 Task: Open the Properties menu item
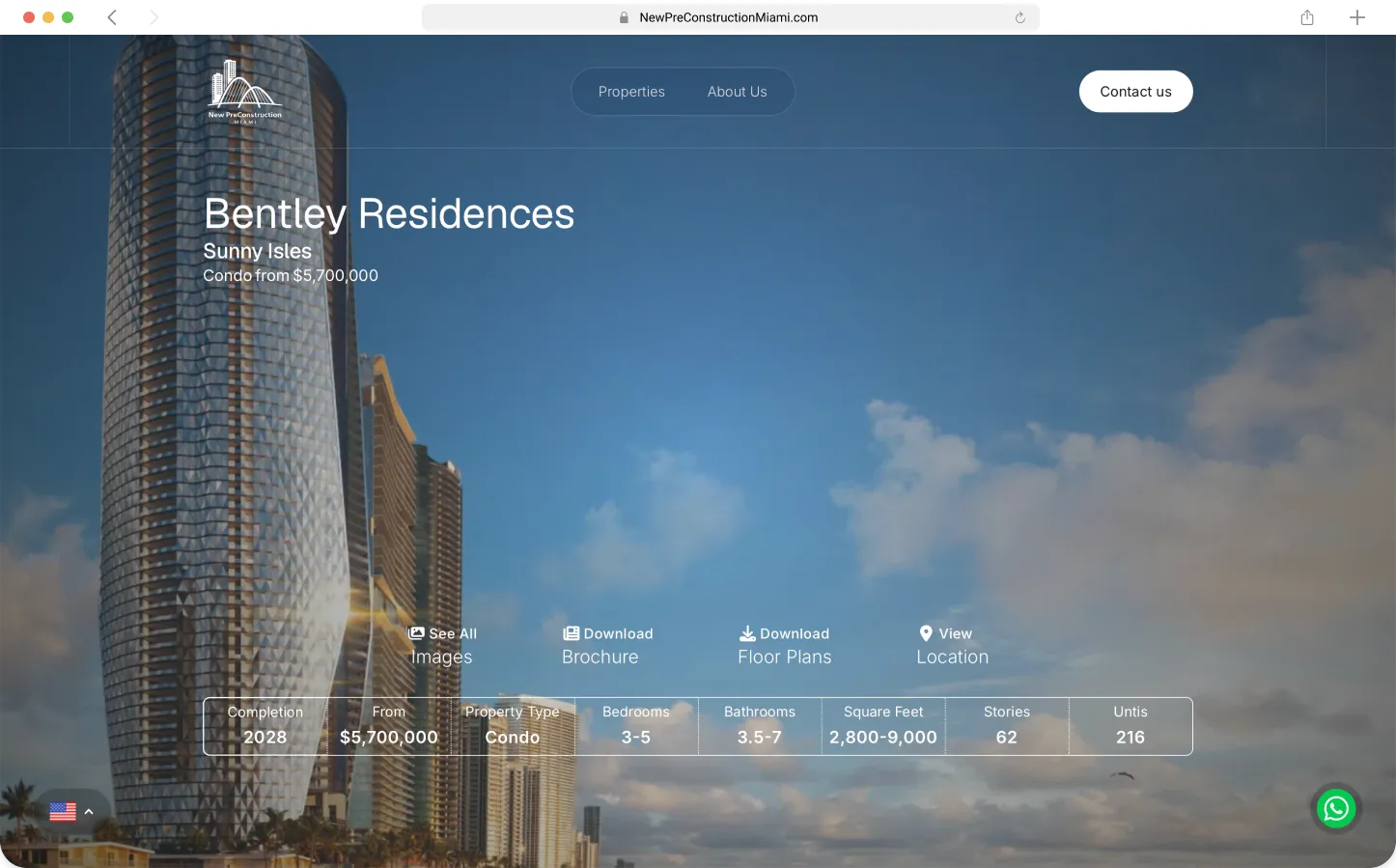tap(631, 92)
